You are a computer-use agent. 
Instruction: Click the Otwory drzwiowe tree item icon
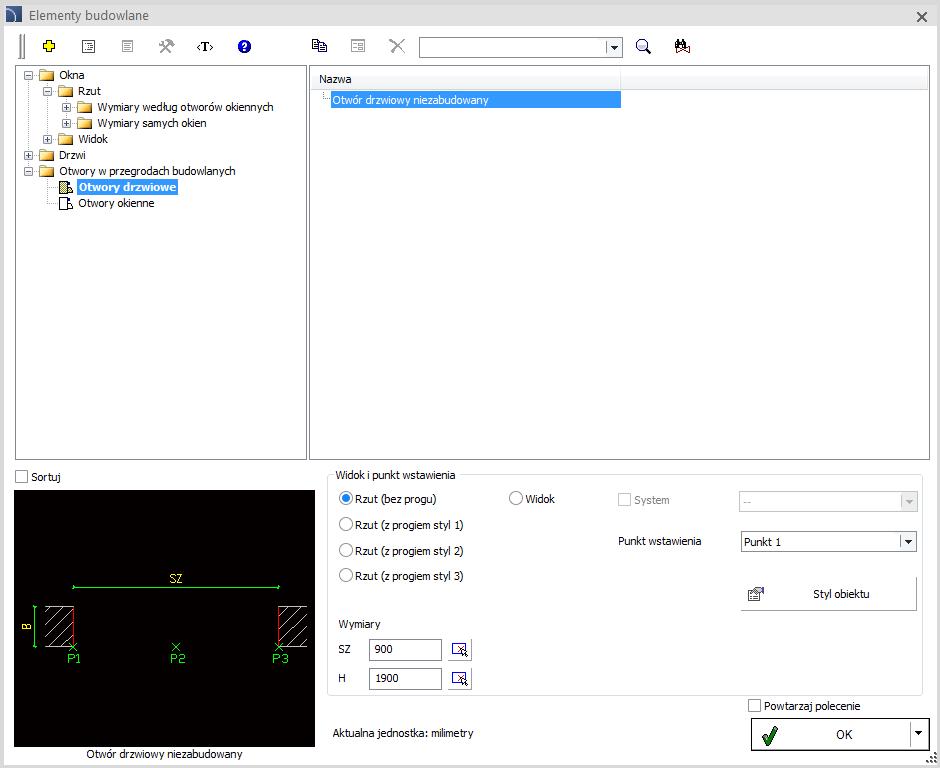66,188
